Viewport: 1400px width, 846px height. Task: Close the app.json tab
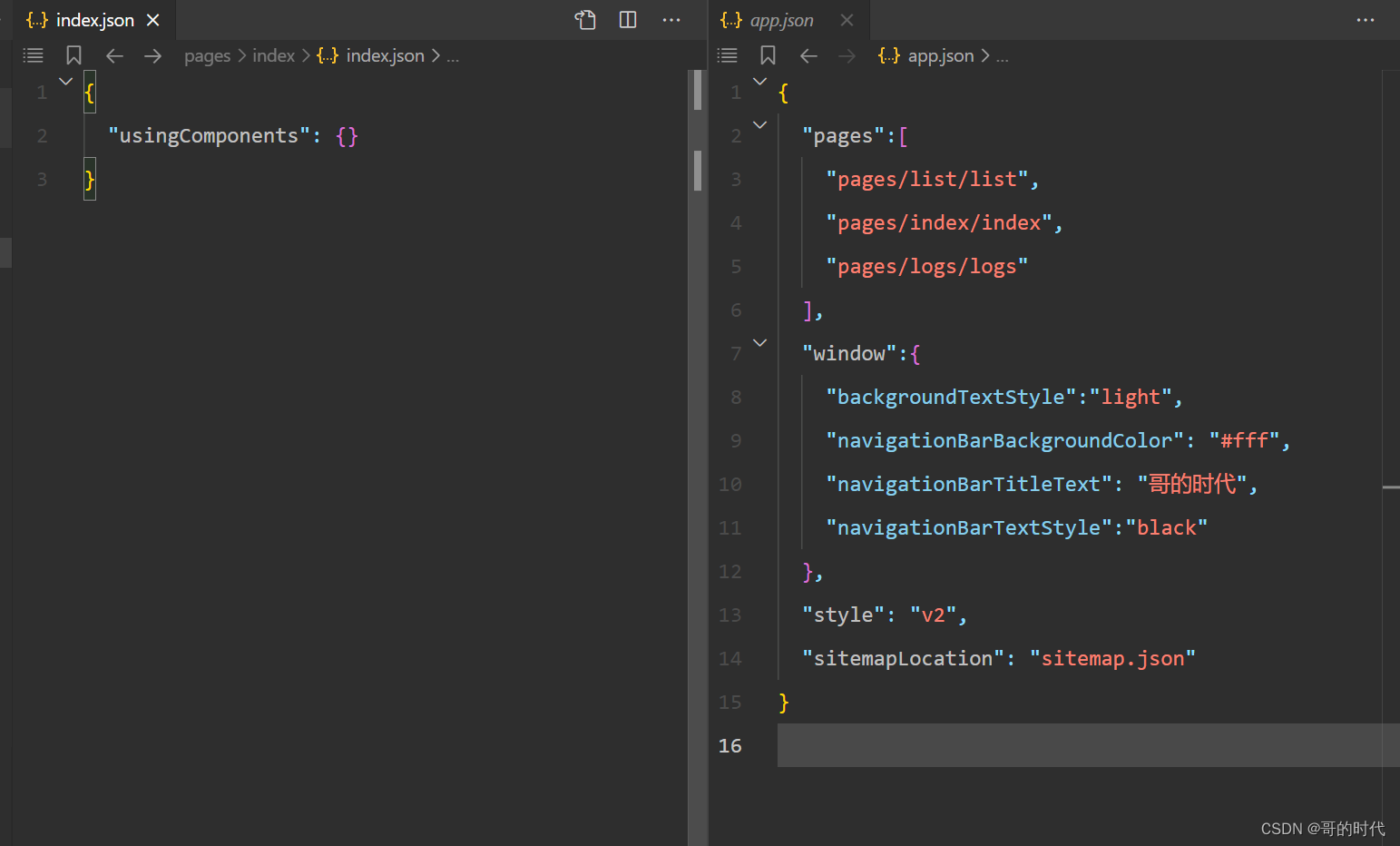click(x=847, y=20)
